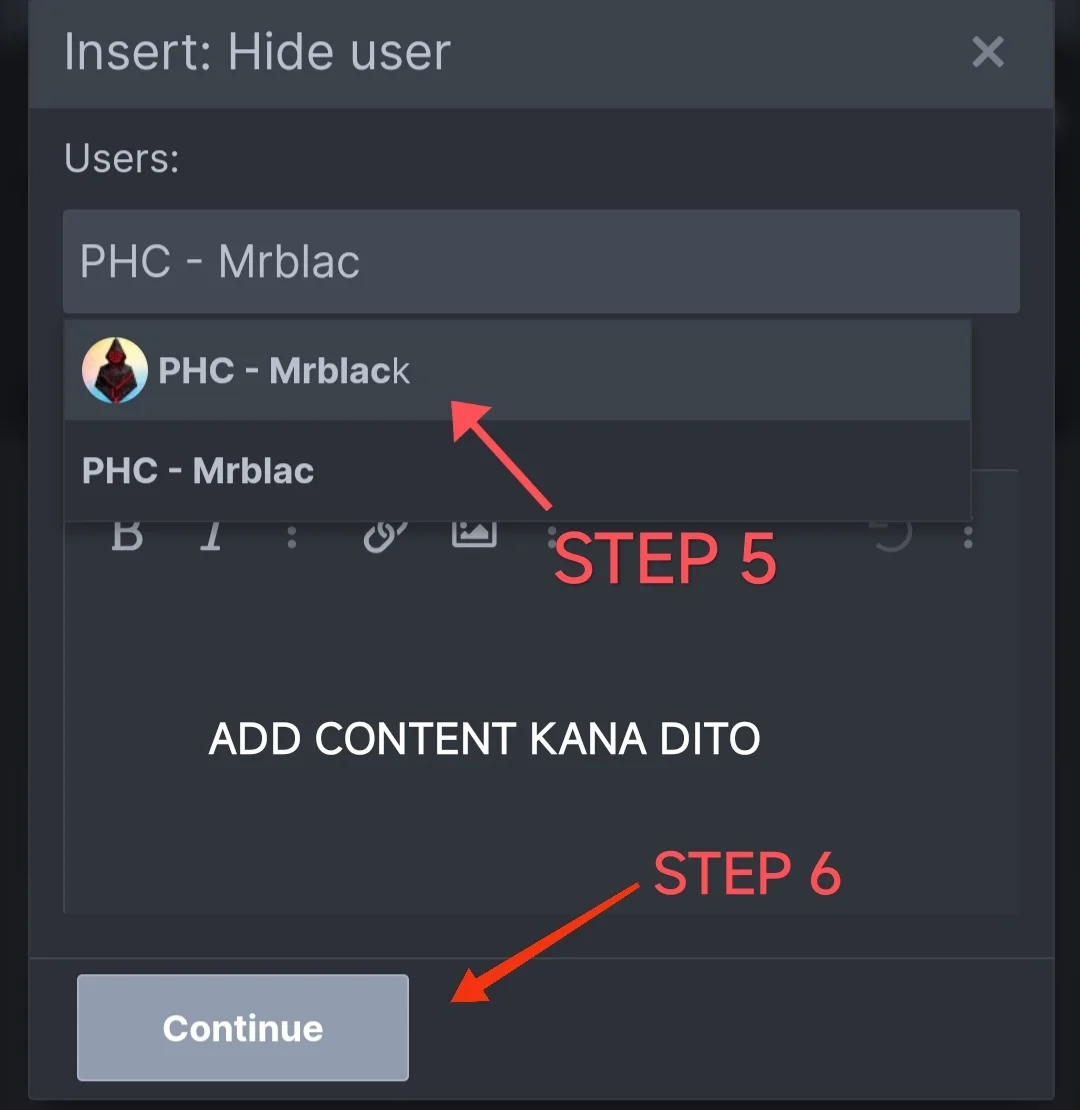Open more formatting options beside Italic
The height and width of the screenshot is (1110, 1080).
coord(292,537)
